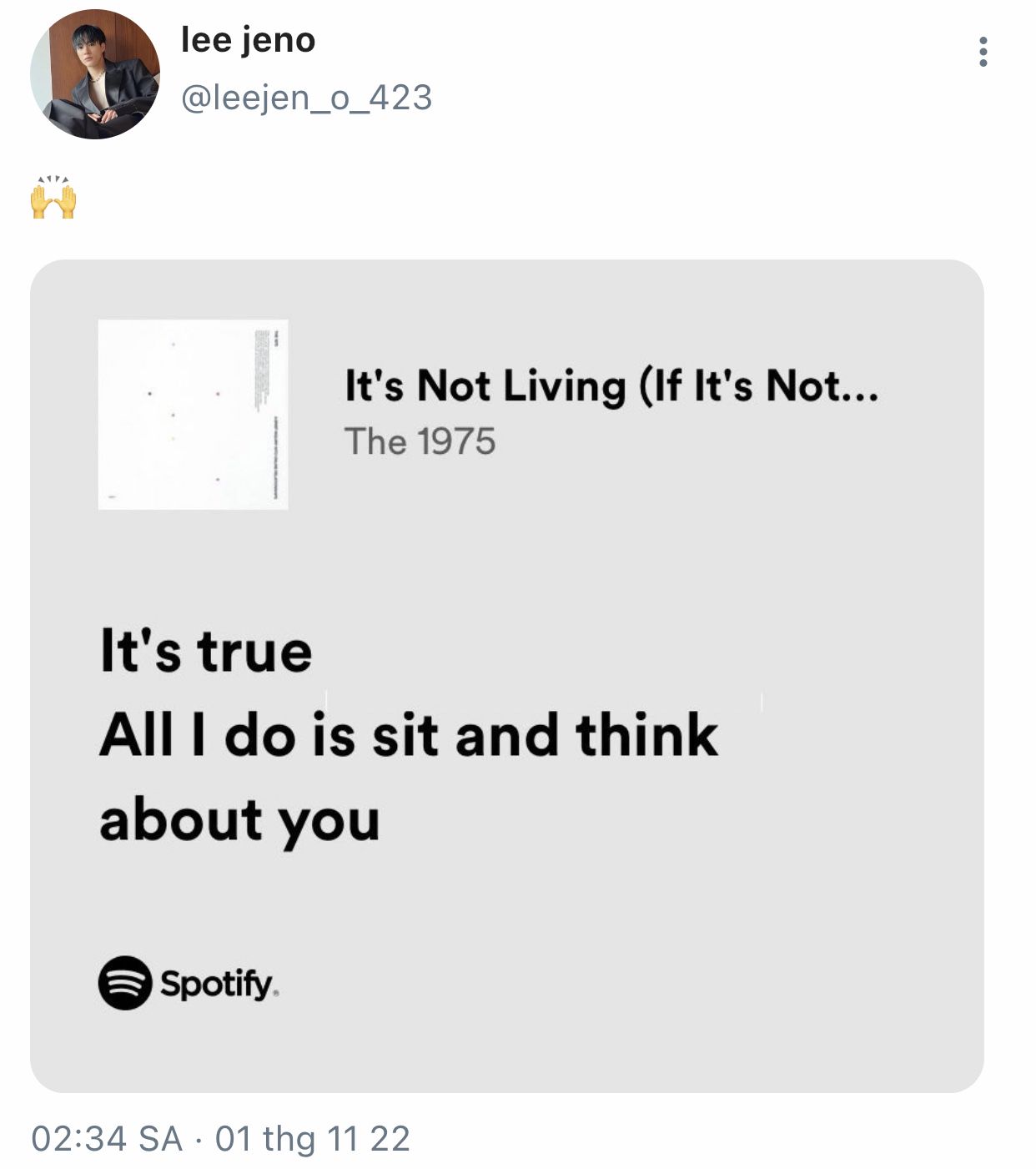The height and width of the screenshot is (1169, 1036).
Task: Click the raised hands emoji
Action: [x=53, y=199]
